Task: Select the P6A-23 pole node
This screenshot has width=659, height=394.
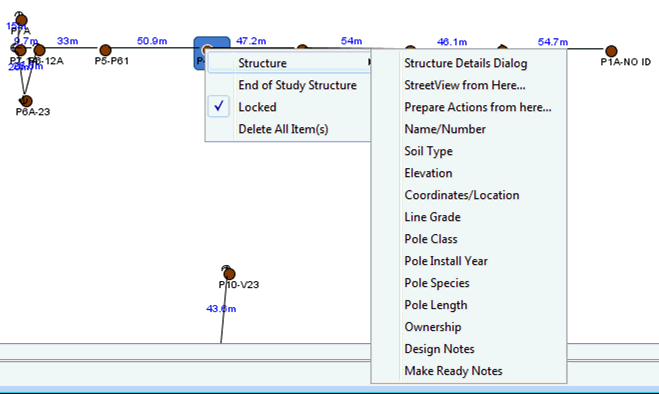Action: 26,101
